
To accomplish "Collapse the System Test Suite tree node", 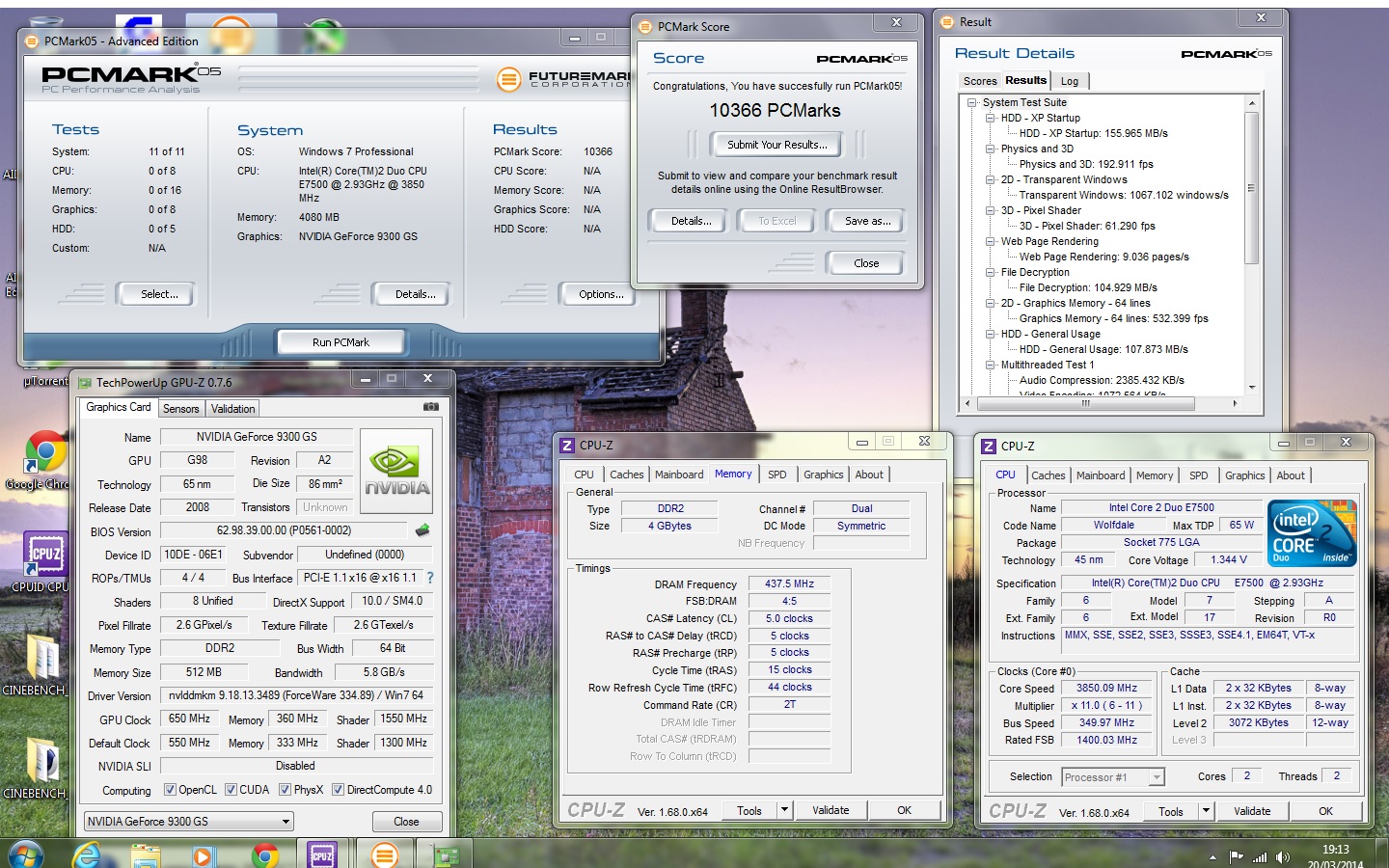I will click(x=971, y=102).
